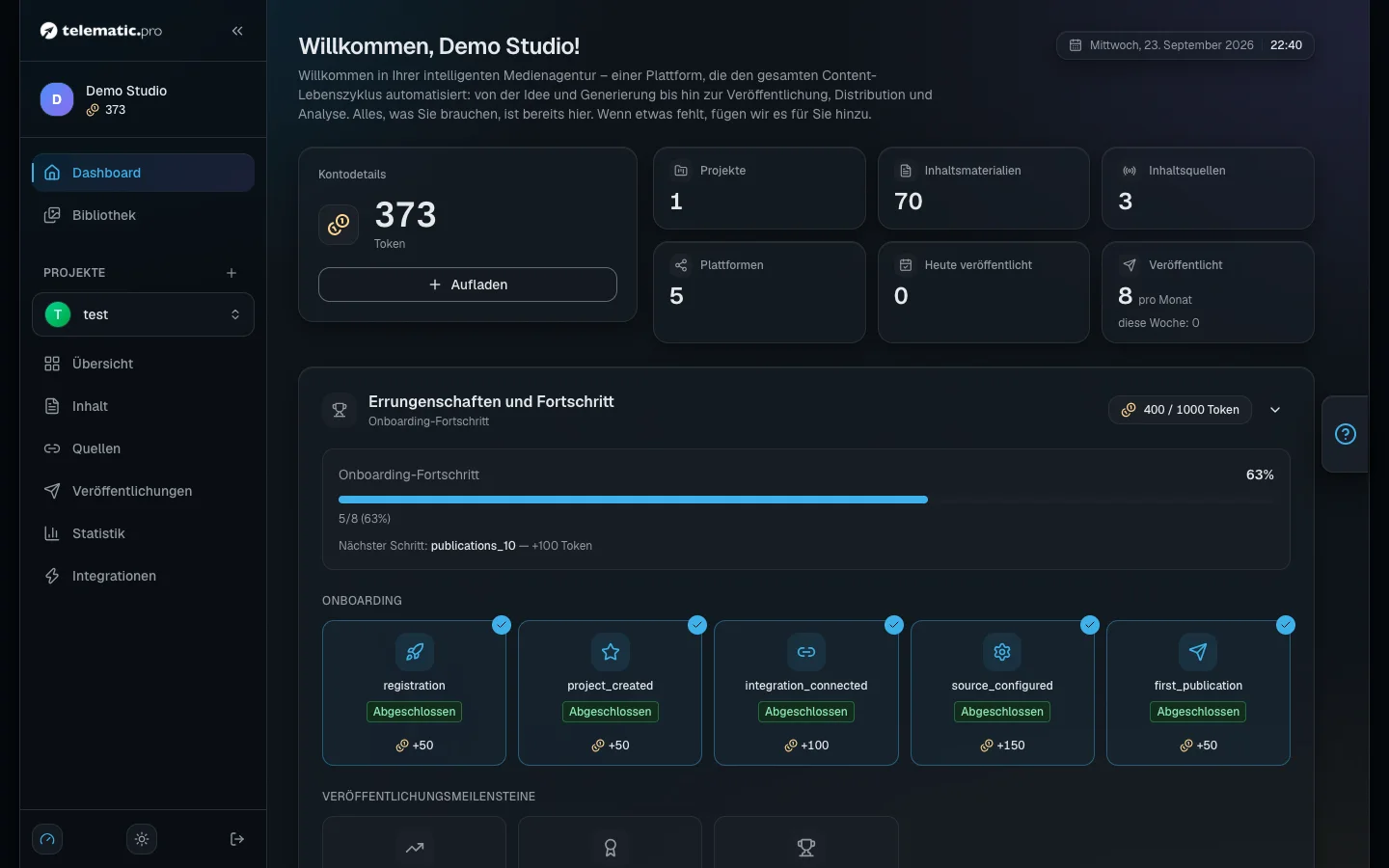Click the Aufladen button
Viewport: 1389px width, 868px height.
(x=468, y=285)
